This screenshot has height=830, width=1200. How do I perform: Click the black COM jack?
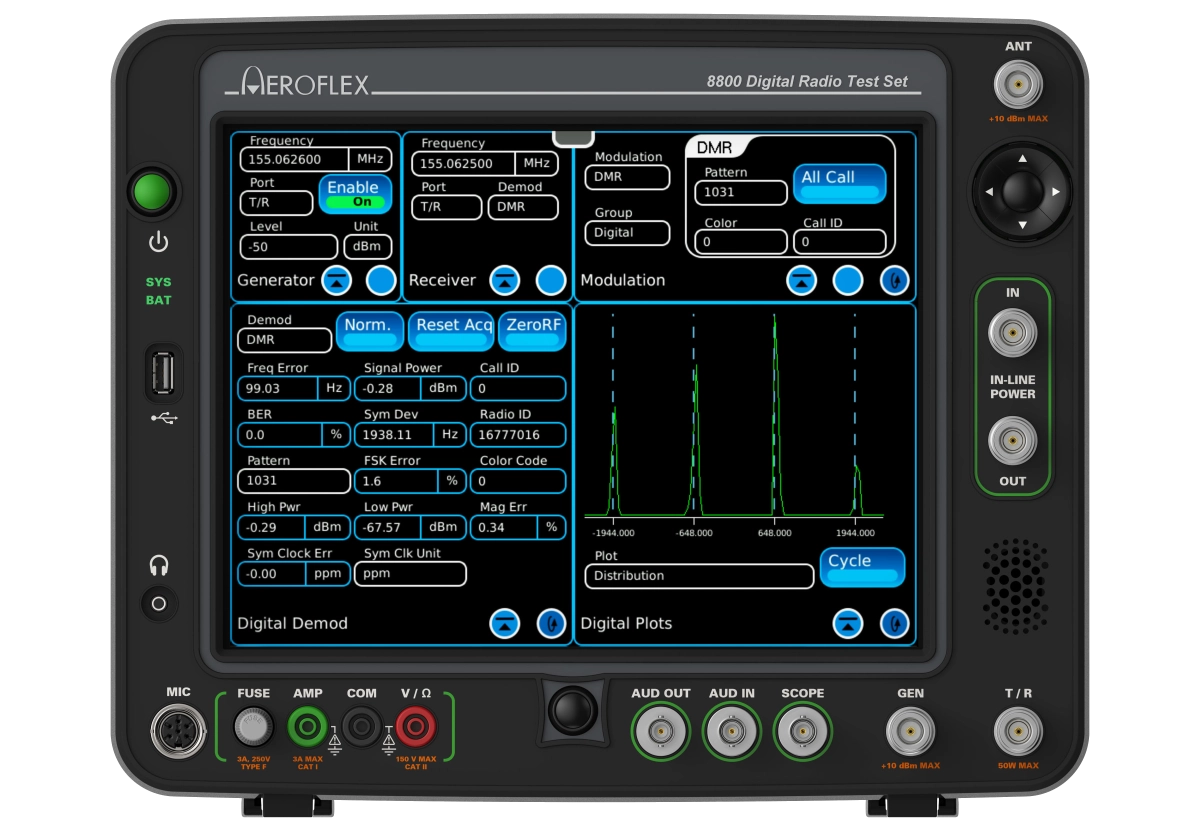click(361, 726)
